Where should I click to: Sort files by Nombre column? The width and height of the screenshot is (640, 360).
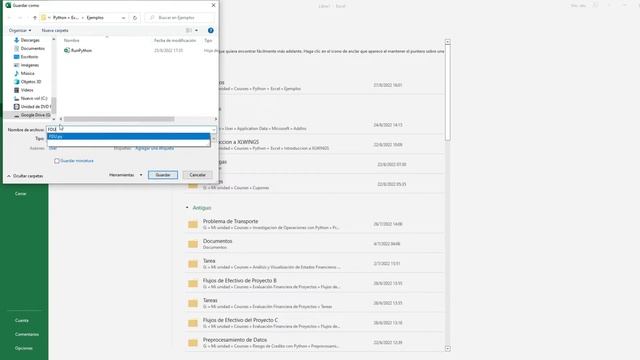tap(72, 40)
